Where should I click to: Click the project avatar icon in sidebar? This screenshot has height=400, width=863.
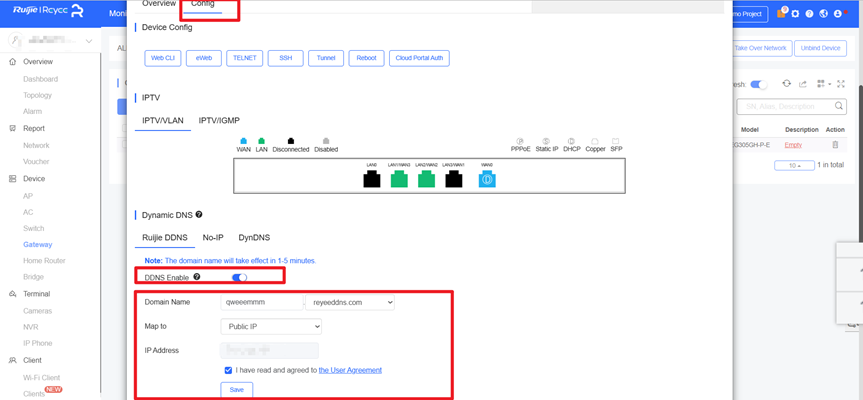point(17,41)
